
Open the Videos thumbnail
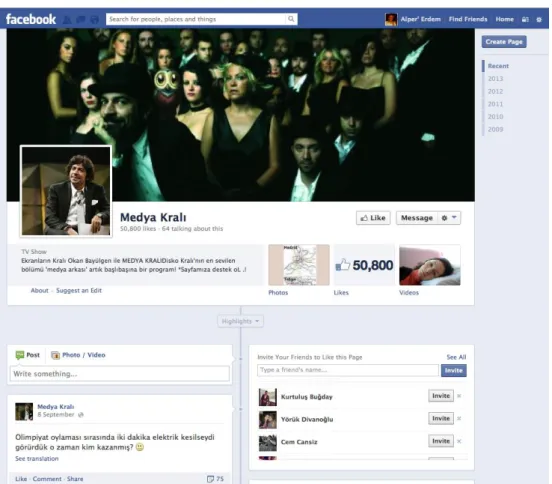click(x=430, y=265)
